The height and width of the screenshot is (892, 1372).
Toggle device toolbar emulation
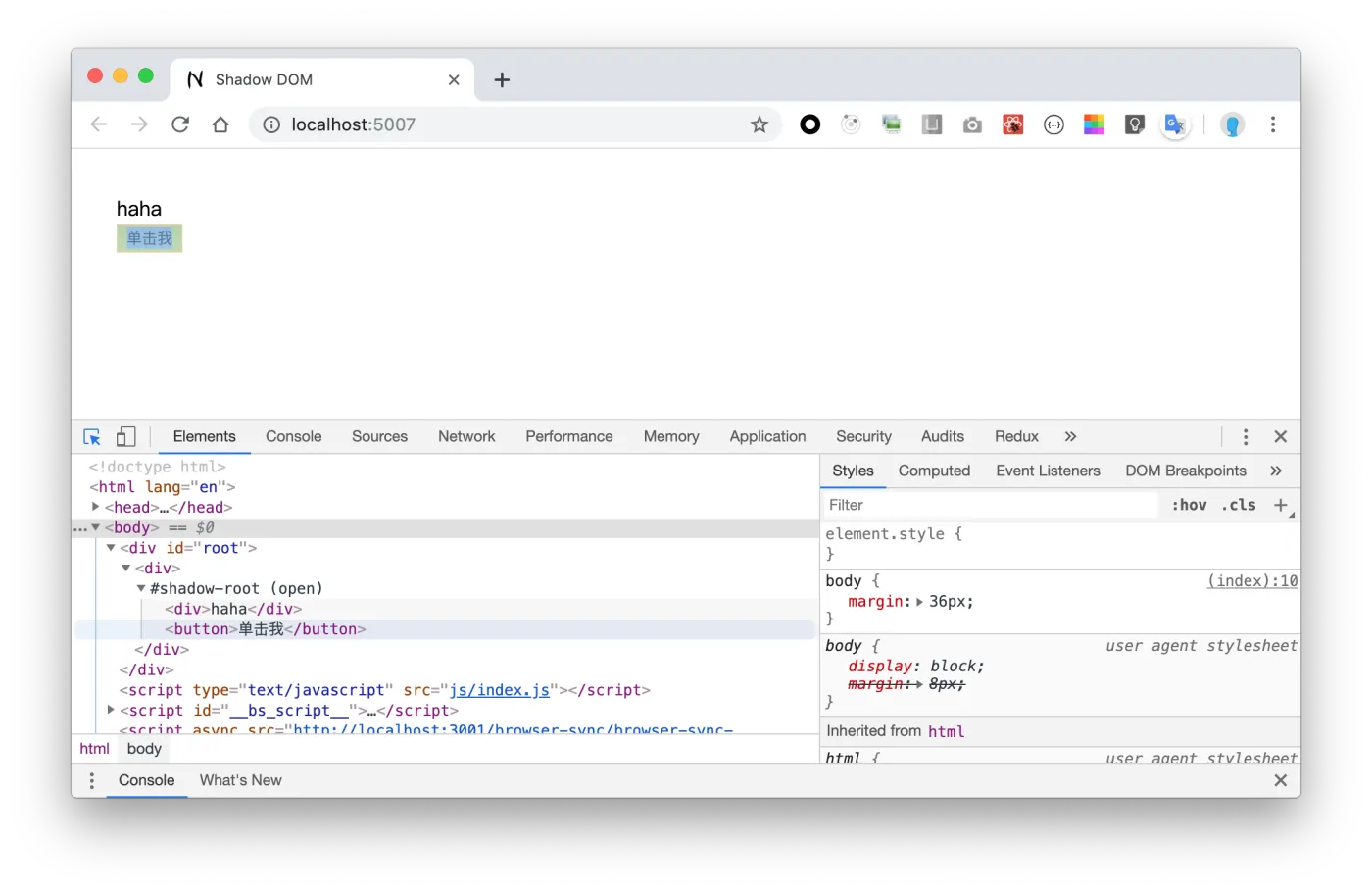(126, 437)
